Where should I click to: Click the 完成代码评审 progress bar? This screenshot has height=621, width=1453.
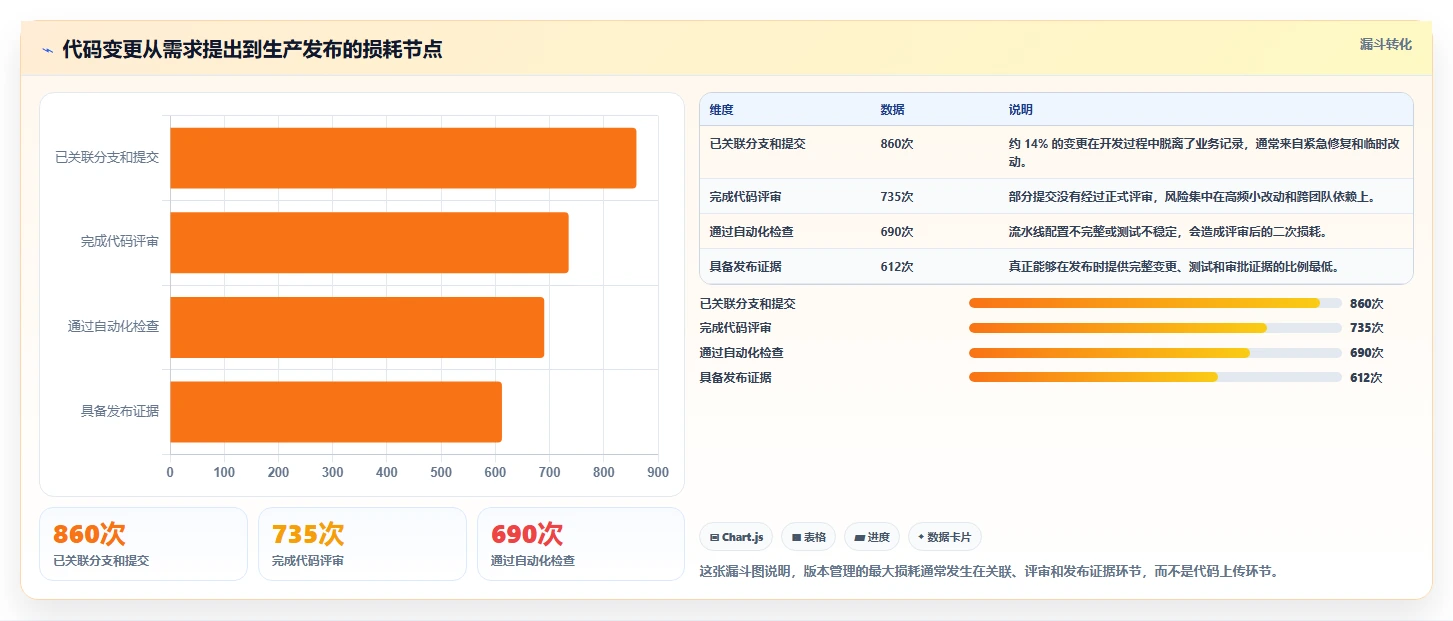(x=1155, y=328)
